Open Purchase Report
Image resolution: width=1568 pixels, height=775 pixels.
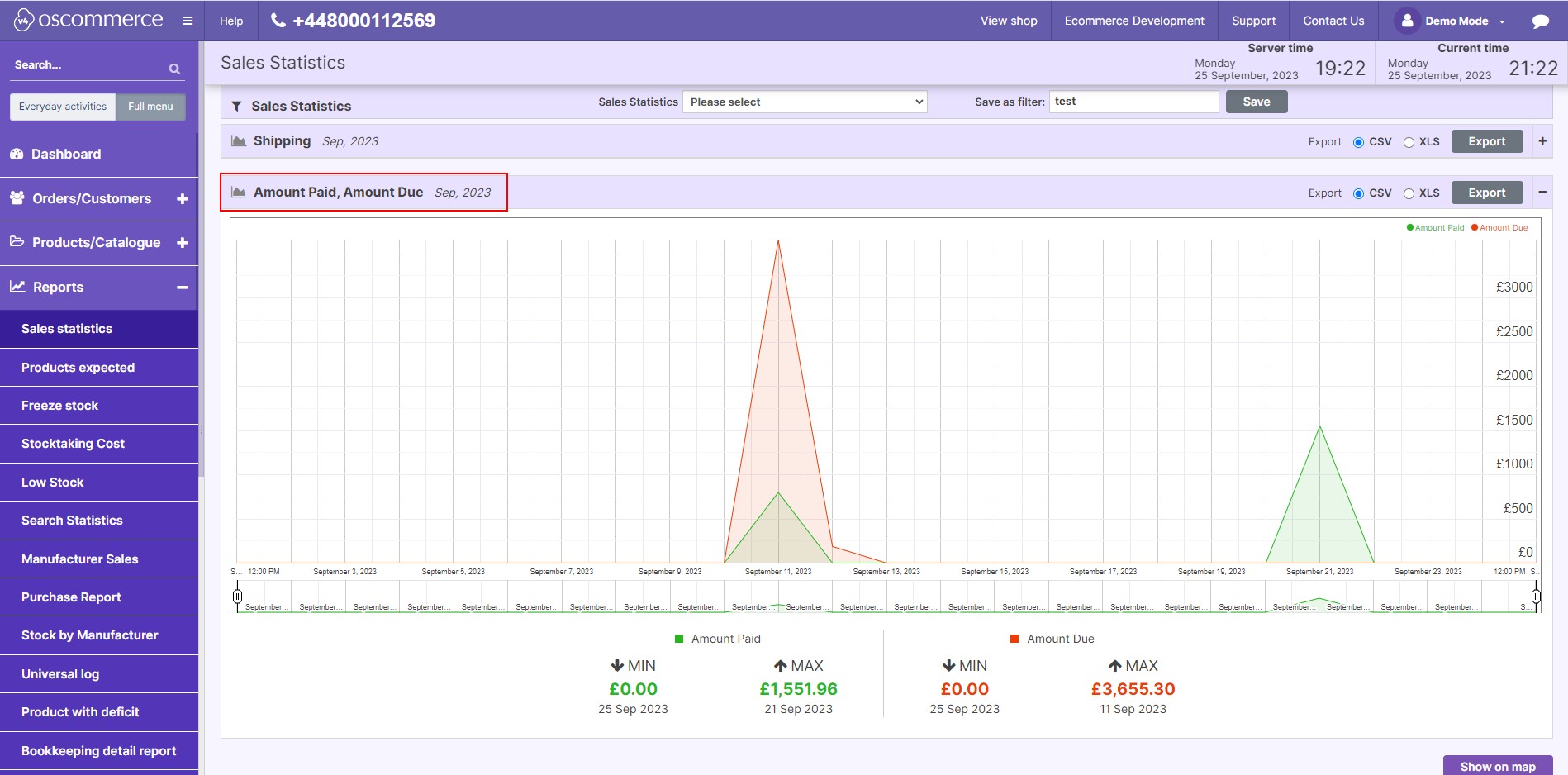(99, 597)
